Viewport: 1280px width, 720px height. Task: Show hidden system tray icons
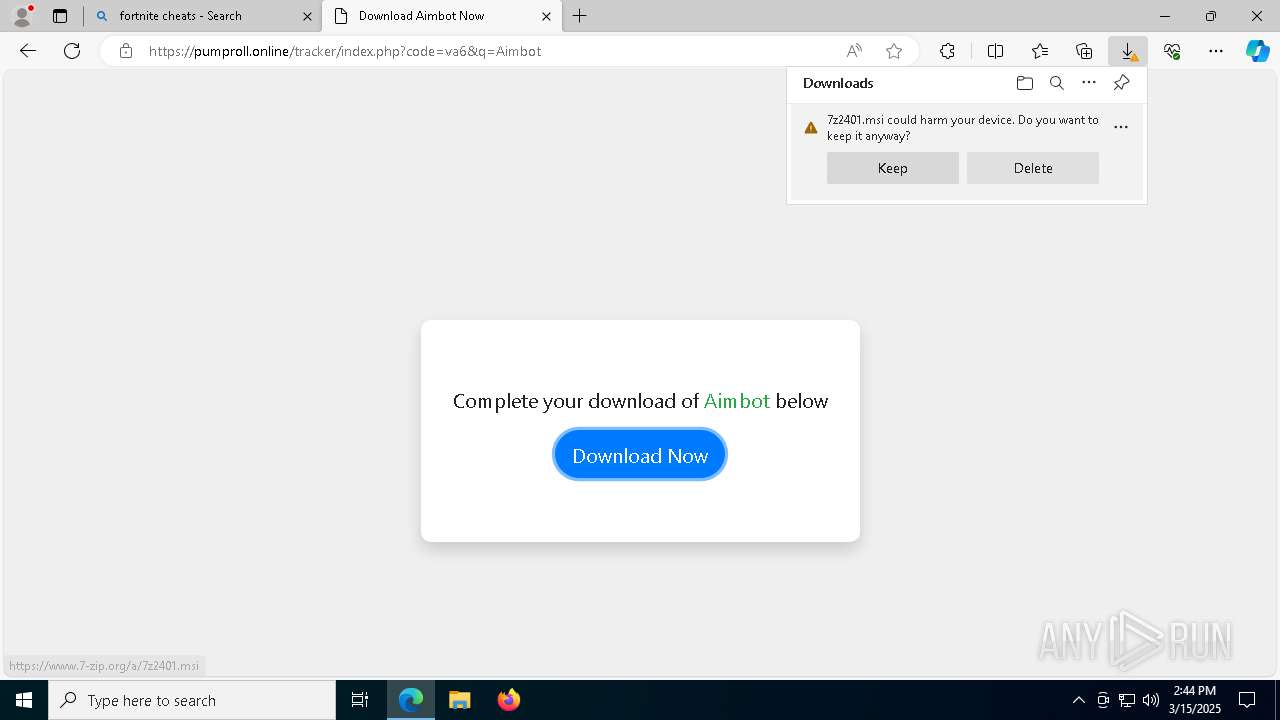click(1078, 700)
